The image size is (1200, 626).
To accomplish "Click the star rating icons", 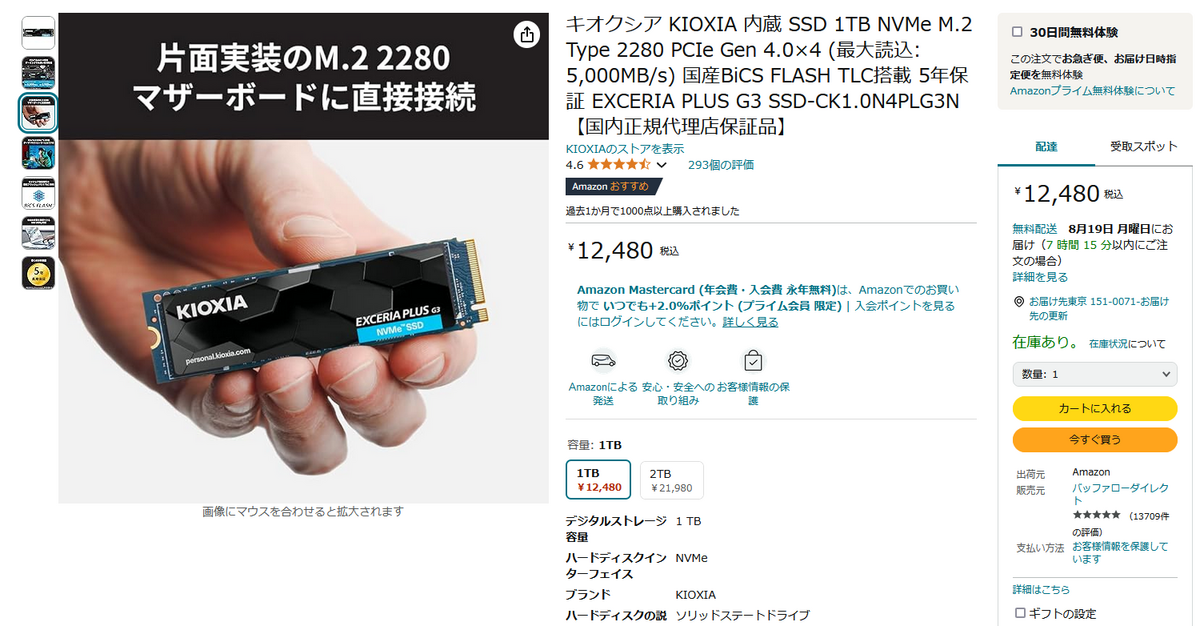I will point(619,164).
